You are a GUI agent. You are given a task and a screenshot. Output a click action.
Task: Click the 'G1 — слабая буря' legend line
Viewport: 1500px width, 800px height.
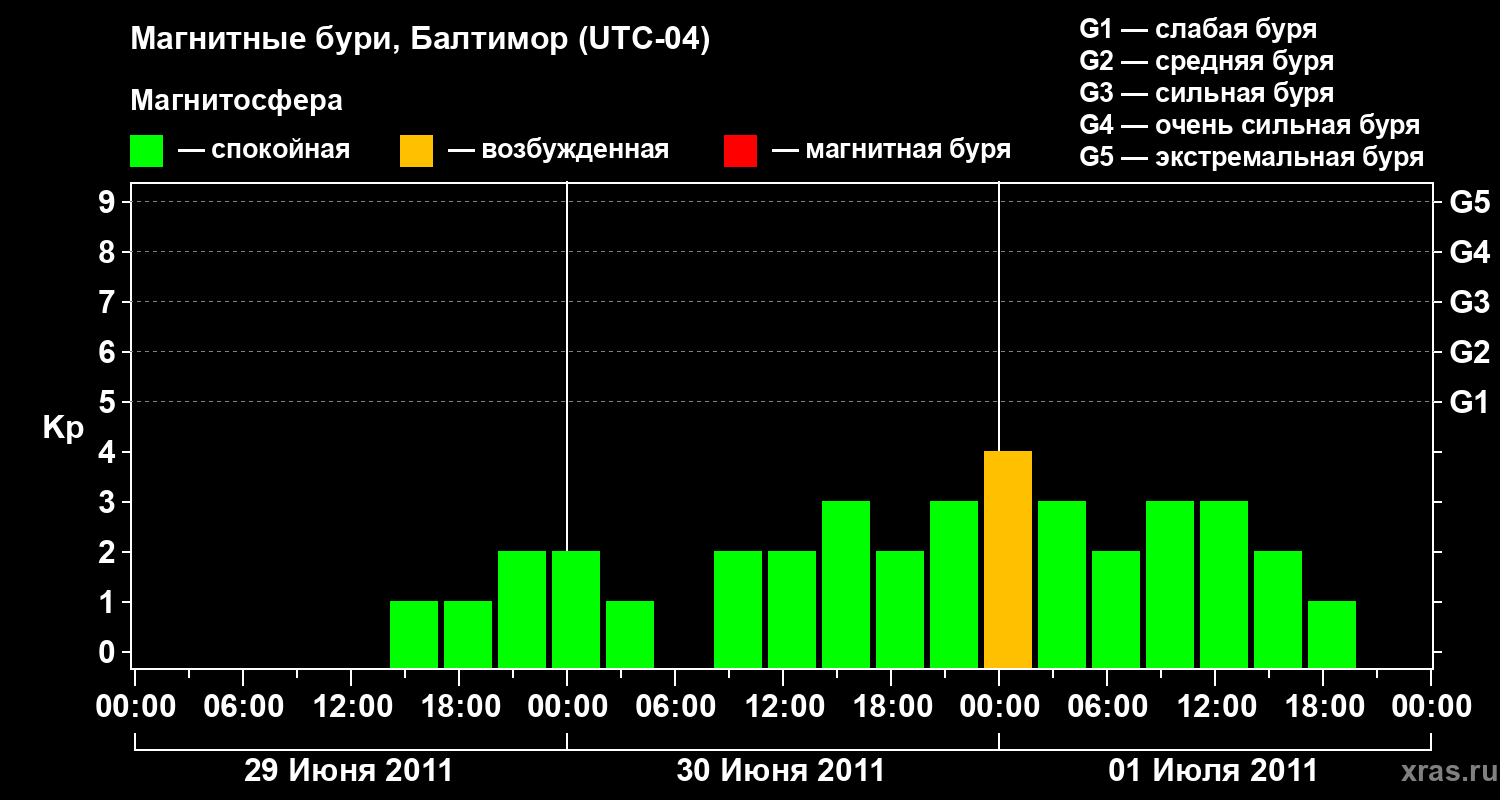point(1198,29)
